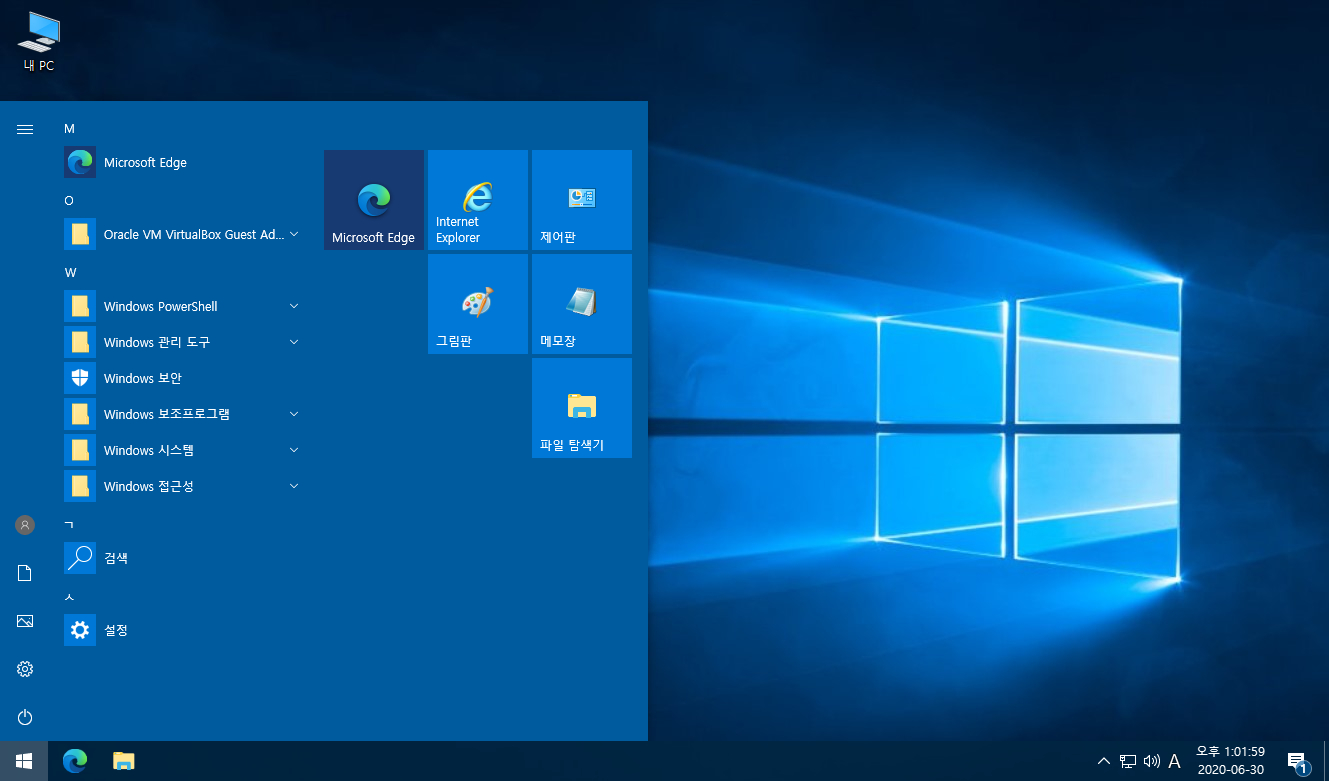Open Microsoft Edge from the taskbar
Screen dimensions: 1329x781
point(75,761)
